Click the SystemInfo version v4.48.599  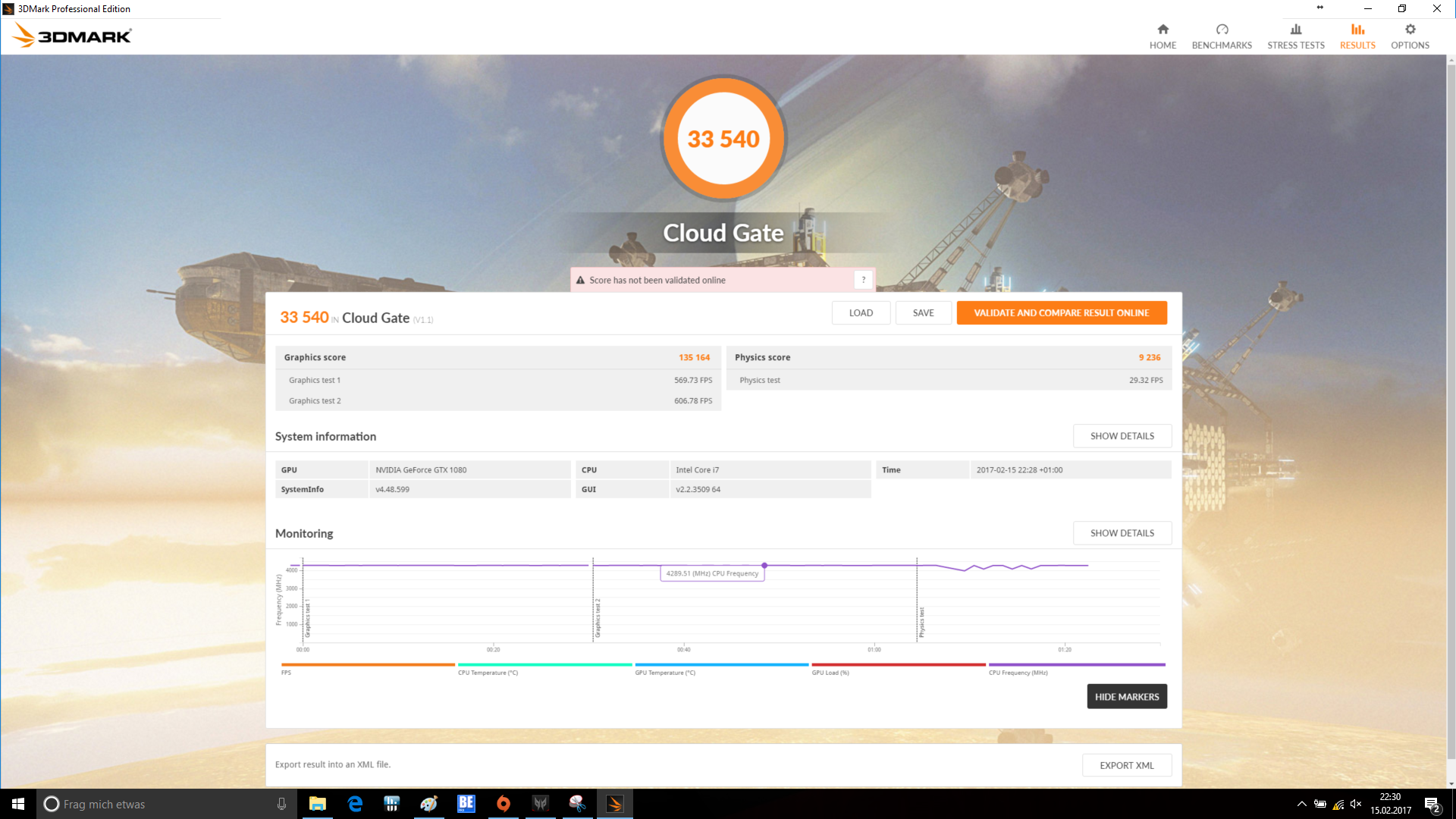[392, 489]
